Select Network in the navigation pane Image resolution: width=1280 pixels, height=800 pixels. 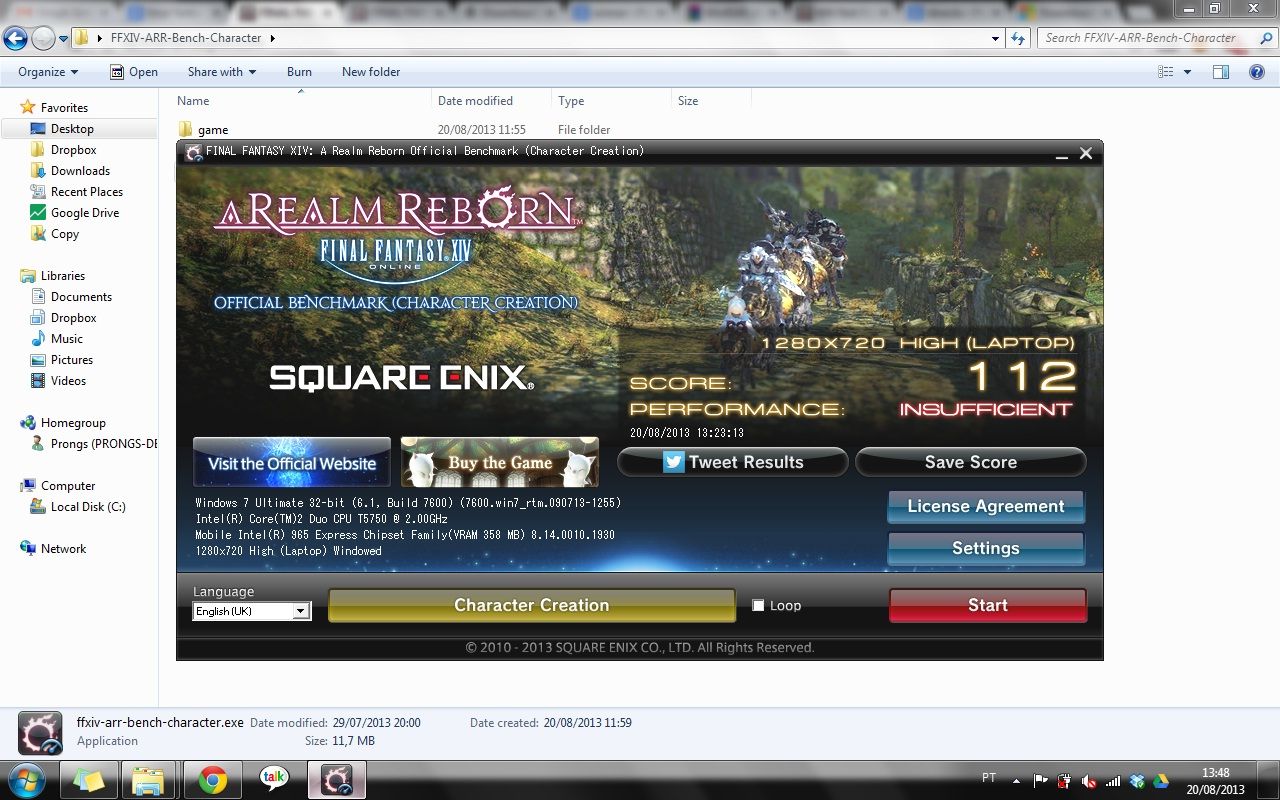point(63,548)
